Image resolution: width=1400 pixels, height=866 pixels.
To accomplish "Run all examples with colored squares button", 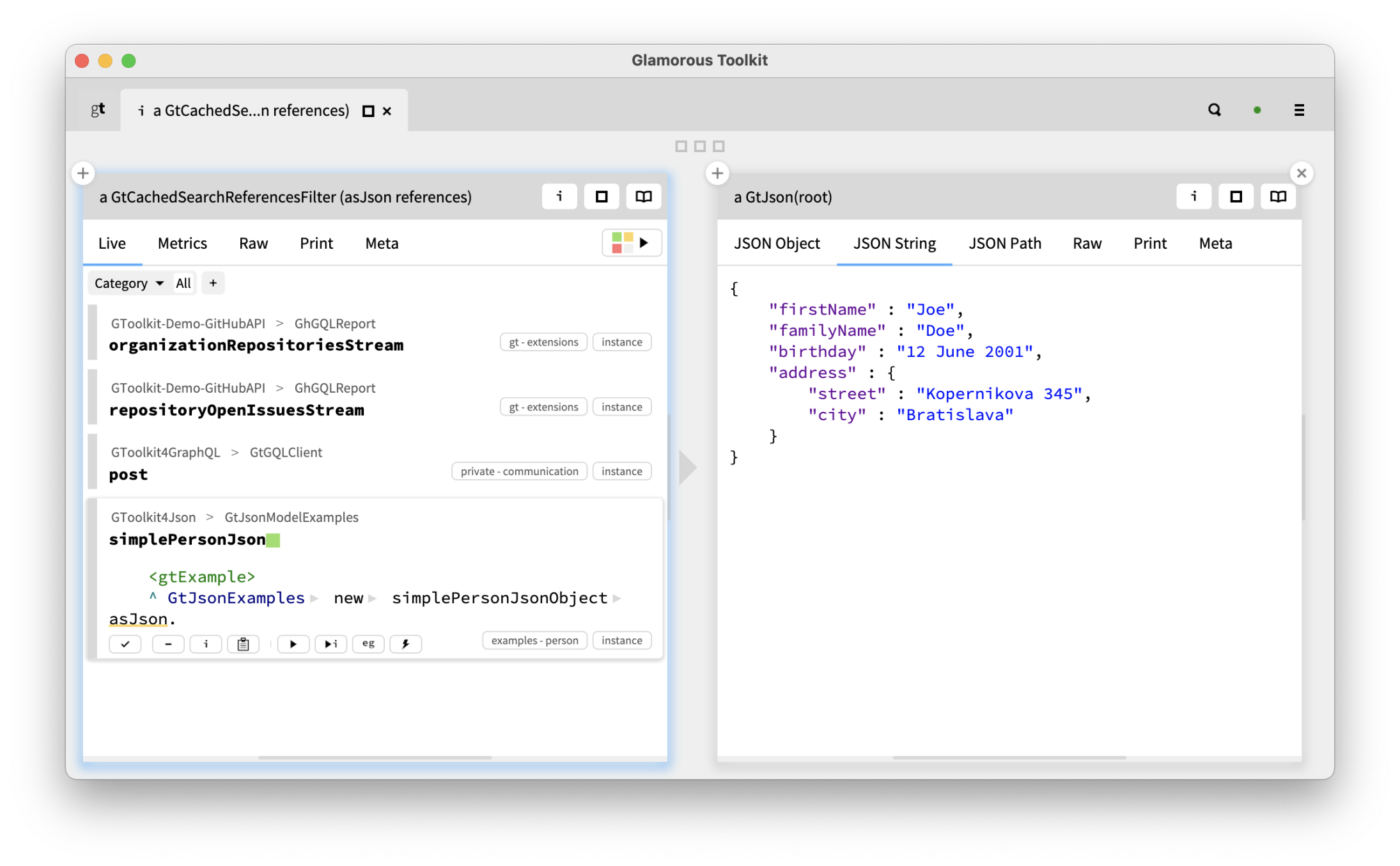I will [632, 243].
